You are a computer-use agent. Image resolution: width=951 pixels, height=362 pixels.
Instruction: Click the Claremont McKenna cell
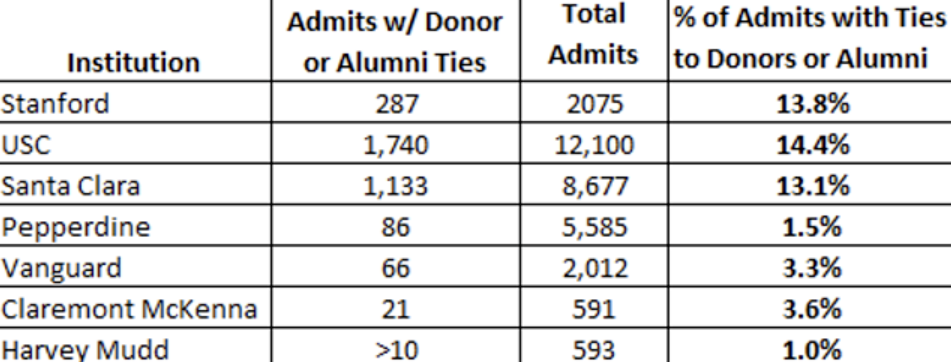tap(135, 309)
